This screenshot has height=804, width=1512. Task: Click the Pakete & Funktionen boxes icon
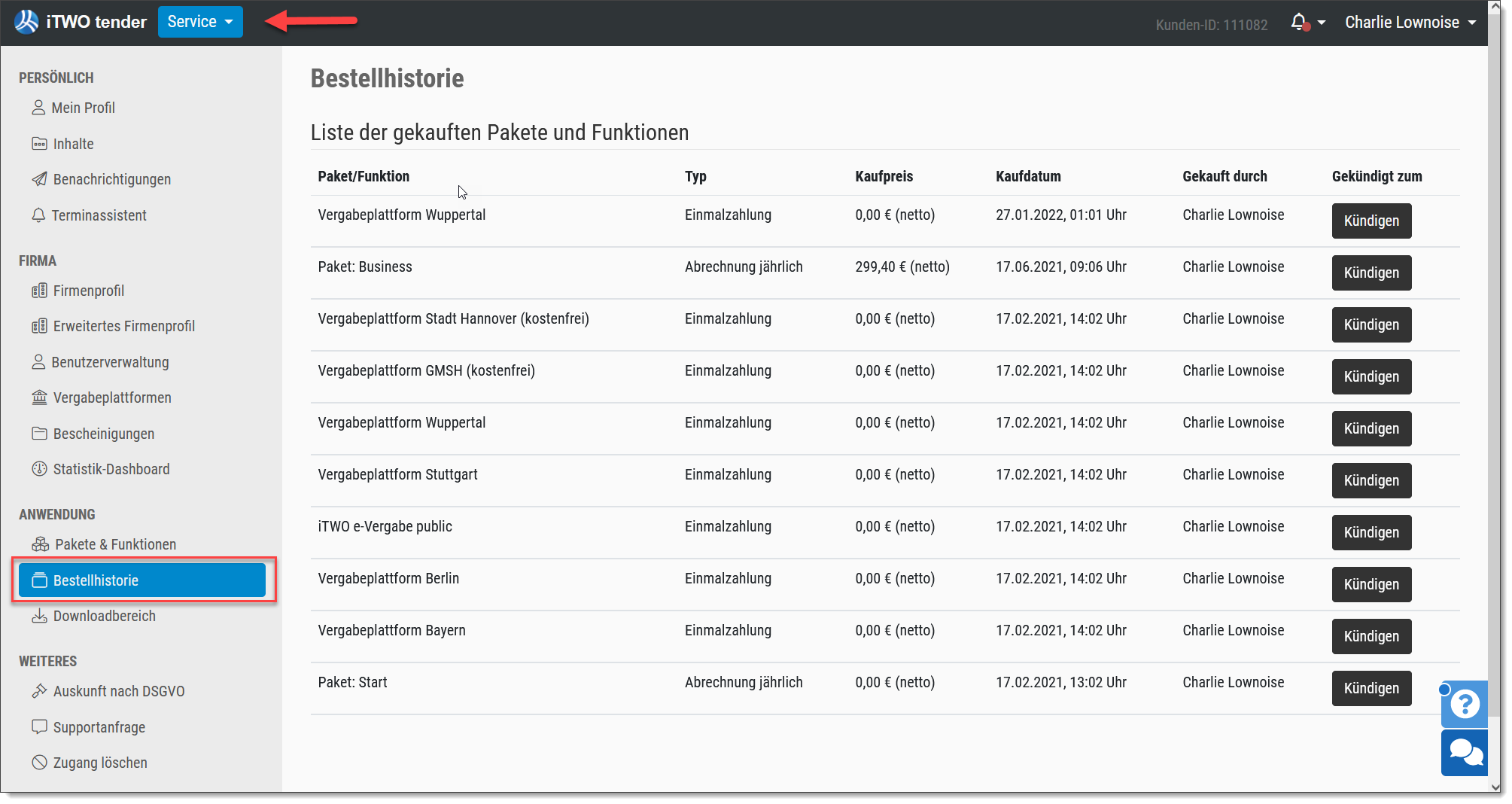click(40, 544)
